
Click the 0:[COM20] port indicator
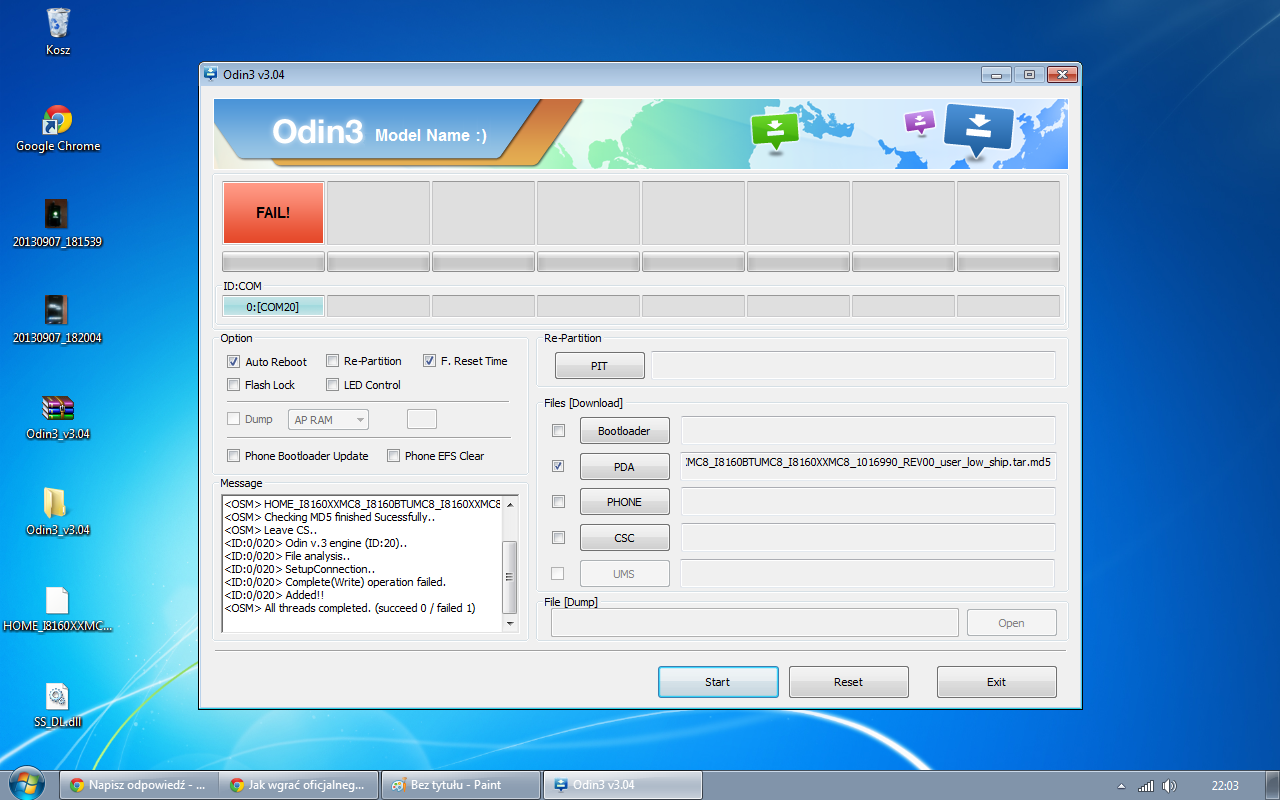(x=273, y=307)
